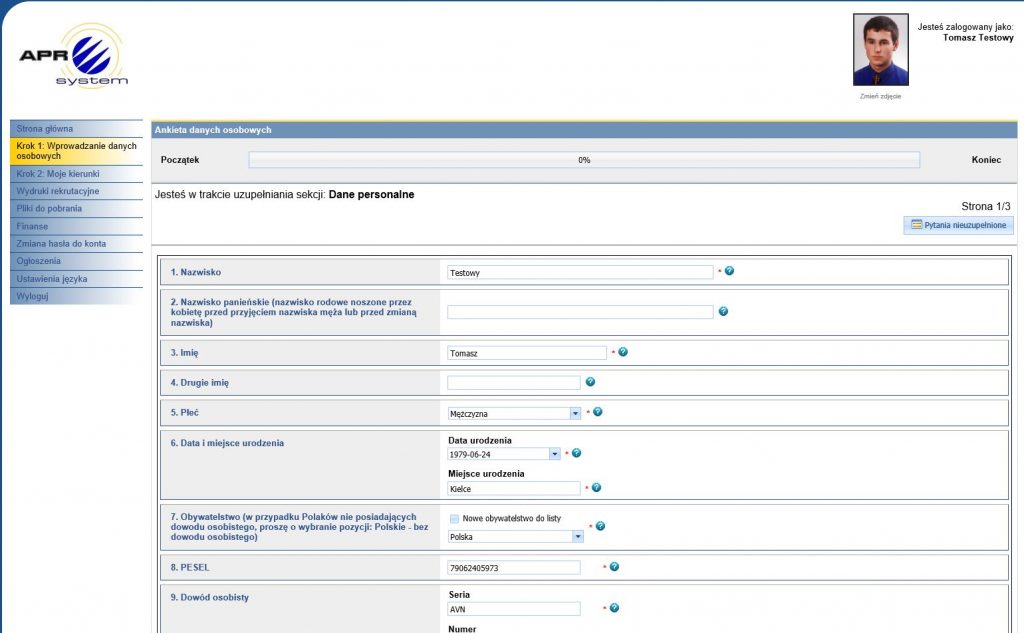The image size is (1024, 633).
Task: Open Pliki do pobrania menu item
Action: (x=76, y=208)
